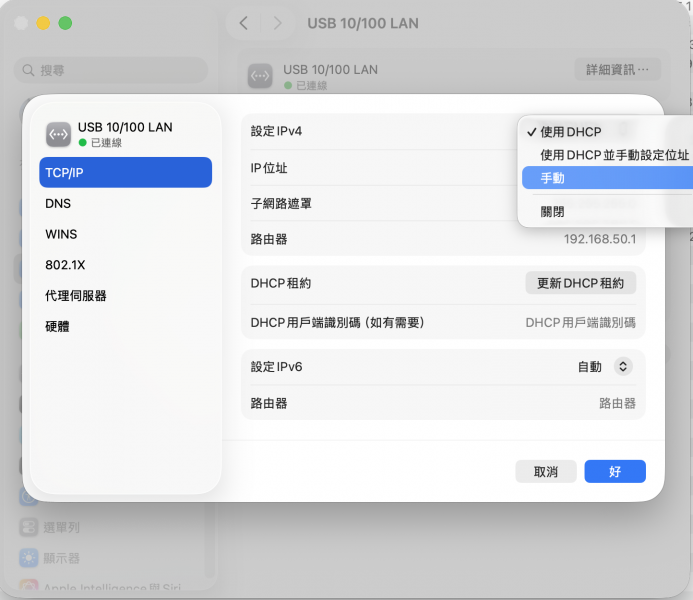Open 選單列 in Settings sidebar

pyautogui.click(x=61, y=527)
